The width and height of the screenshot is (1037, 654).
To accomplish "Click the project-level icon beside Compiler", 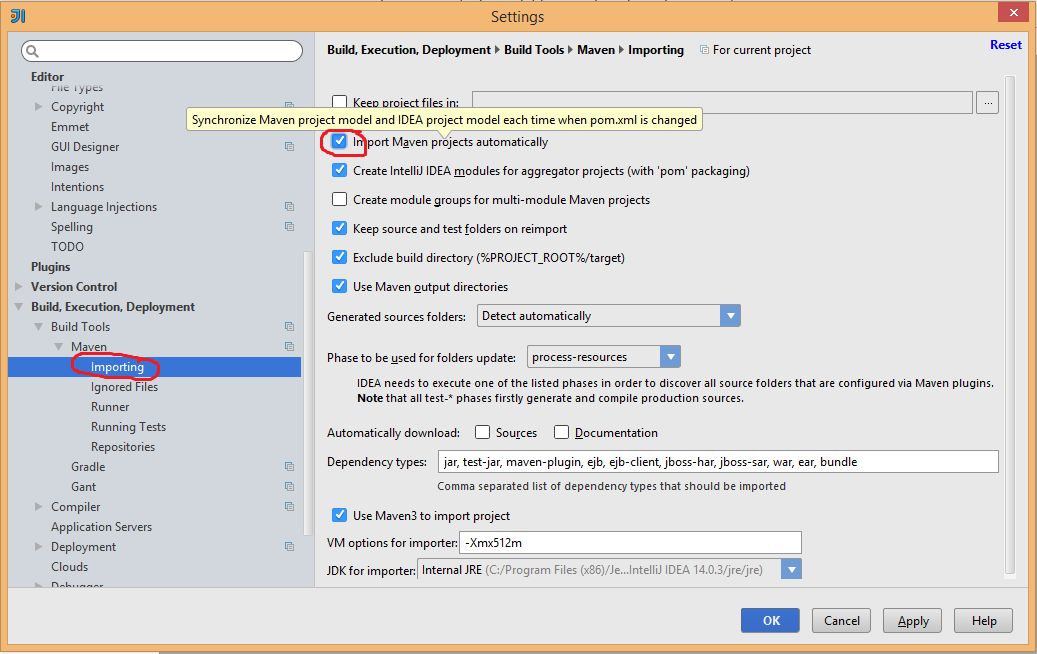I will pyautogui.click(x=289, y=506).
